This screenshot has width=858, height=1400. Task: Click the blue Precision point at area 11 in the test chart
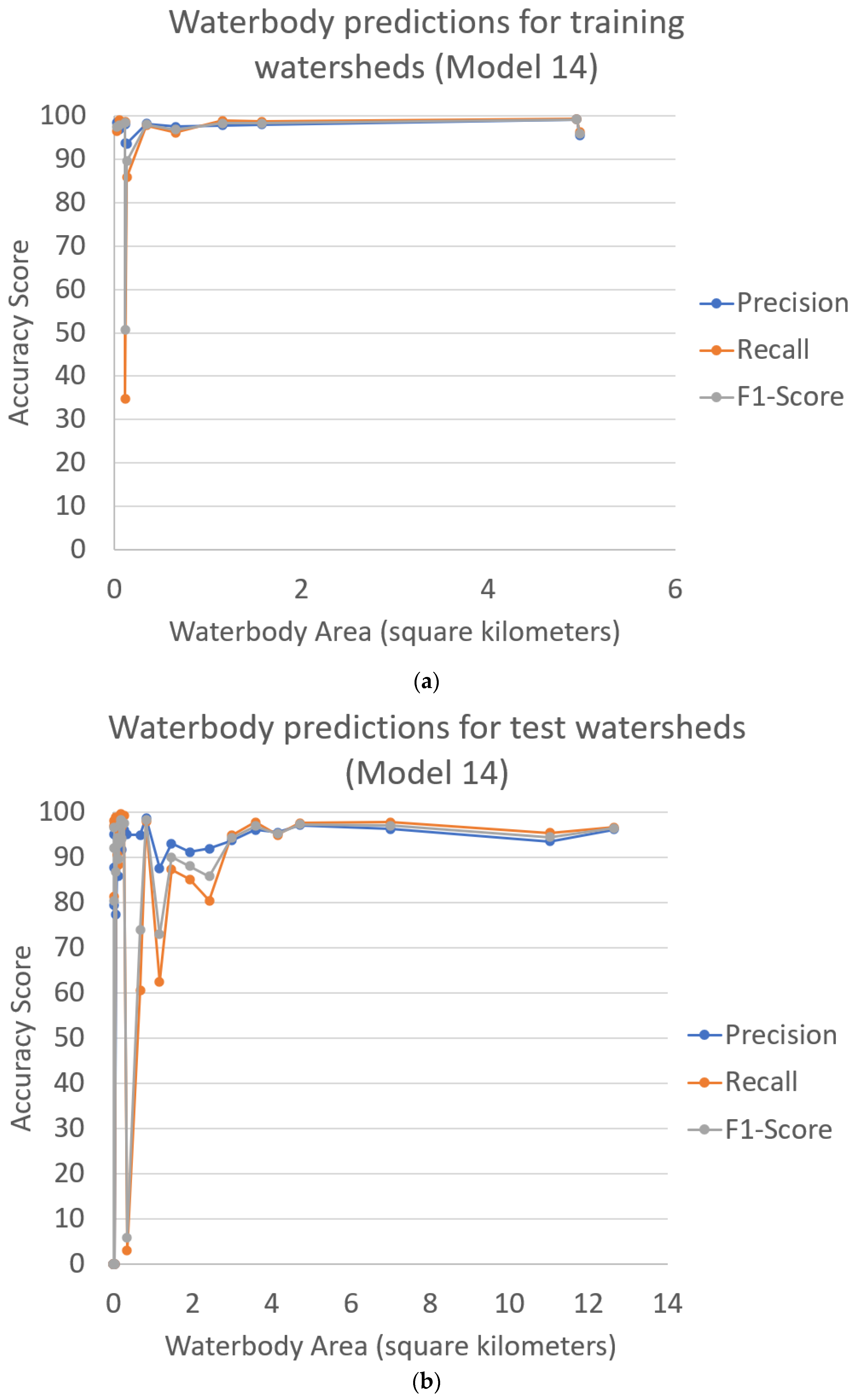click(x=549, y=841)
